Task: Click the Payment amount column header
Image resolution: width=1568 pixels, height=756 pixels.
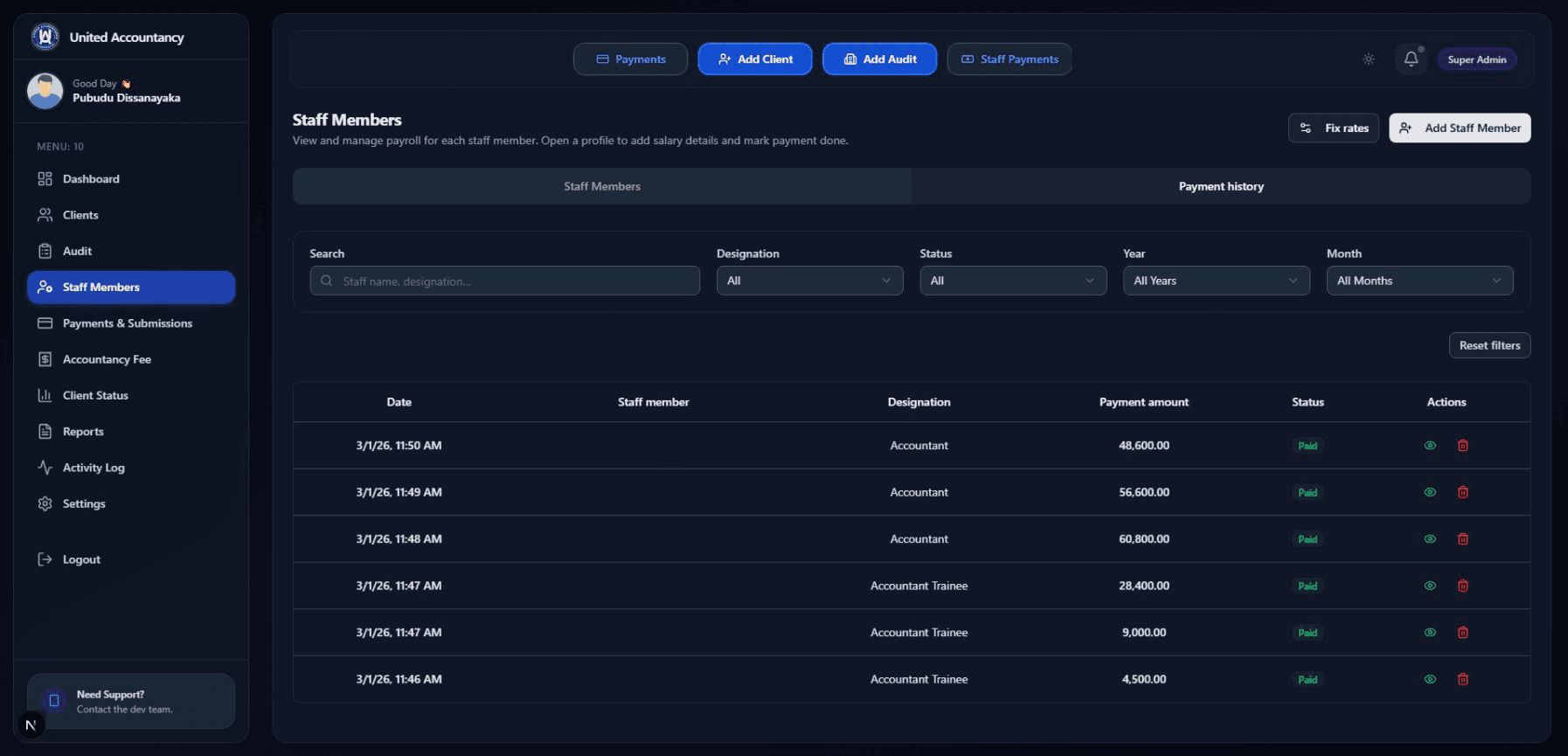Action: tap(1143, 402)
